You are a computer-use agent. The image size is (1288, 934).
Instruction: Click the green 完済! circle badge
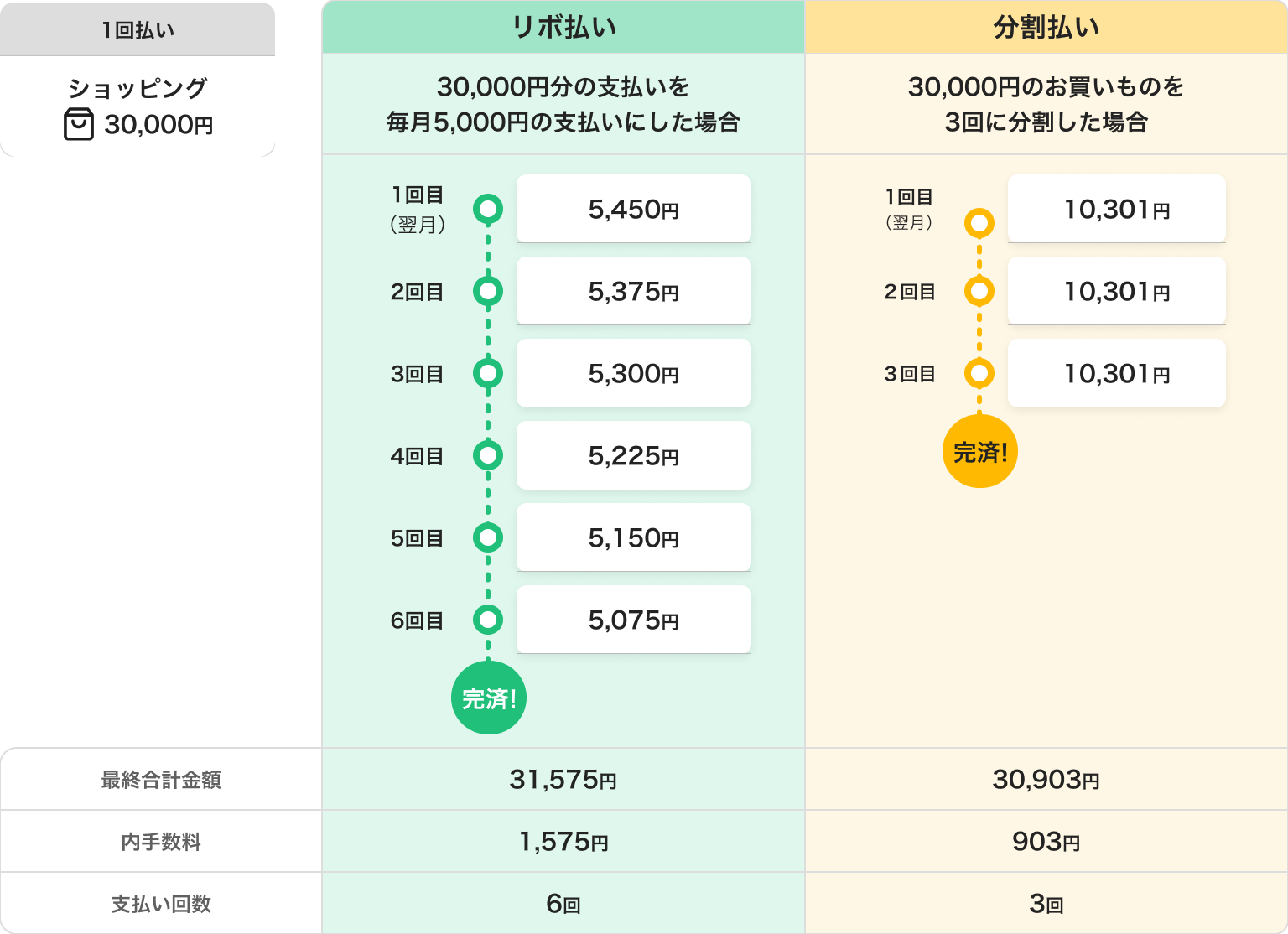click(x=488, y=698)
